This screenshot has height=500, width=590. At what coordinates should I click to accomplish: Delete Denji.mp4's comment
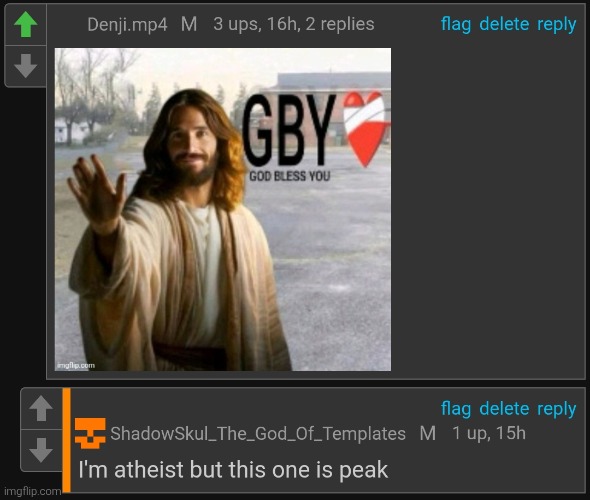click(504, 24)
